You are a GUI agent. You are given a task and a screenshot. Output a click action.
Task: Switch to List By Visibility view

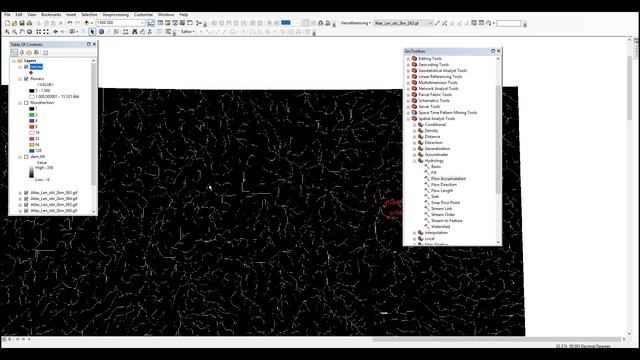[x=29, y=53]
